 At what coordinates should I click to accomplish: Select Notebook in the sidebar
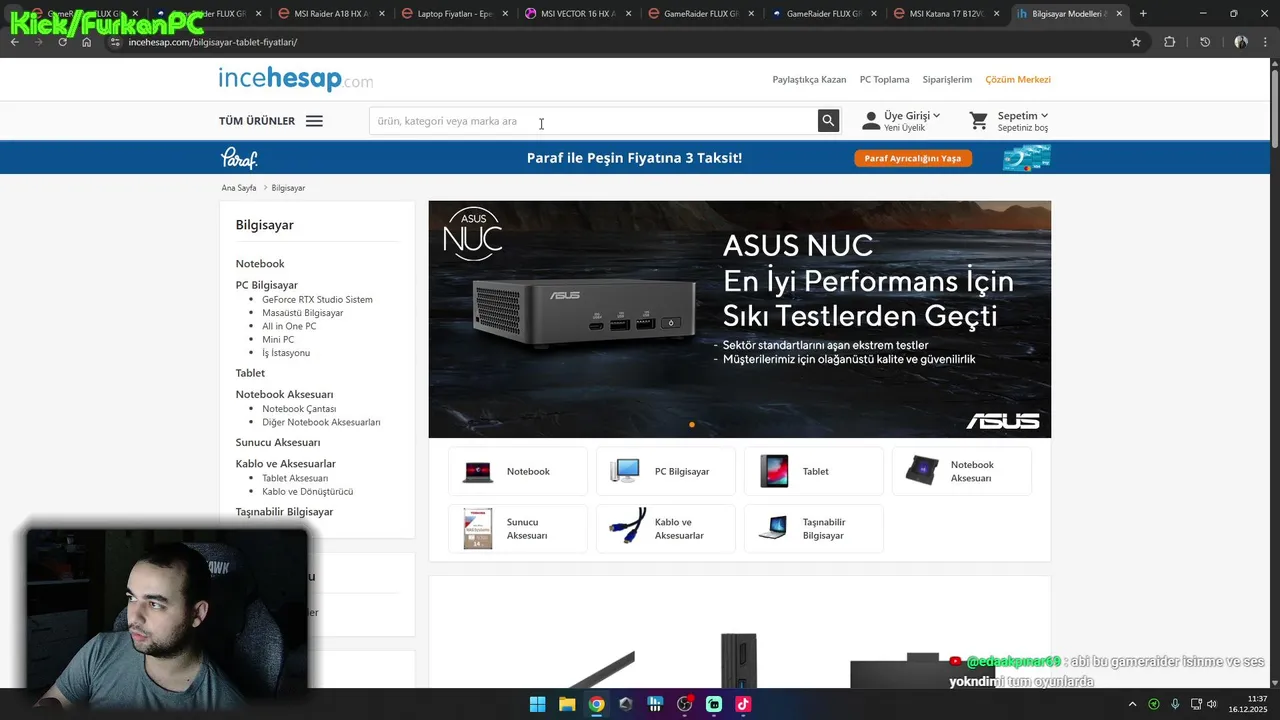pyautogui.click(x=260, y=264)
